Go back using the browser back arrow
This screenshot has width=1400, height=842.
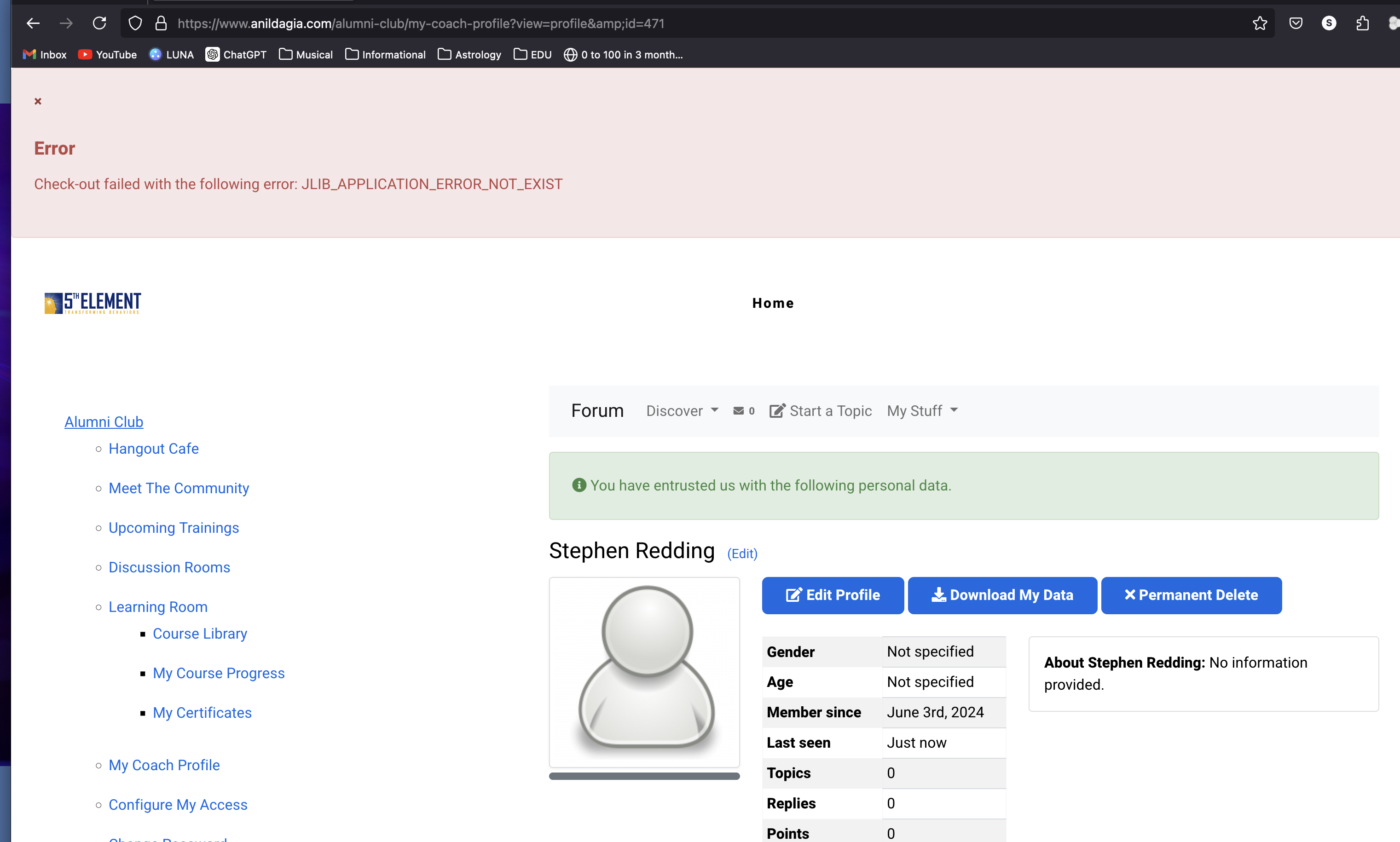[x=33, y=23]
